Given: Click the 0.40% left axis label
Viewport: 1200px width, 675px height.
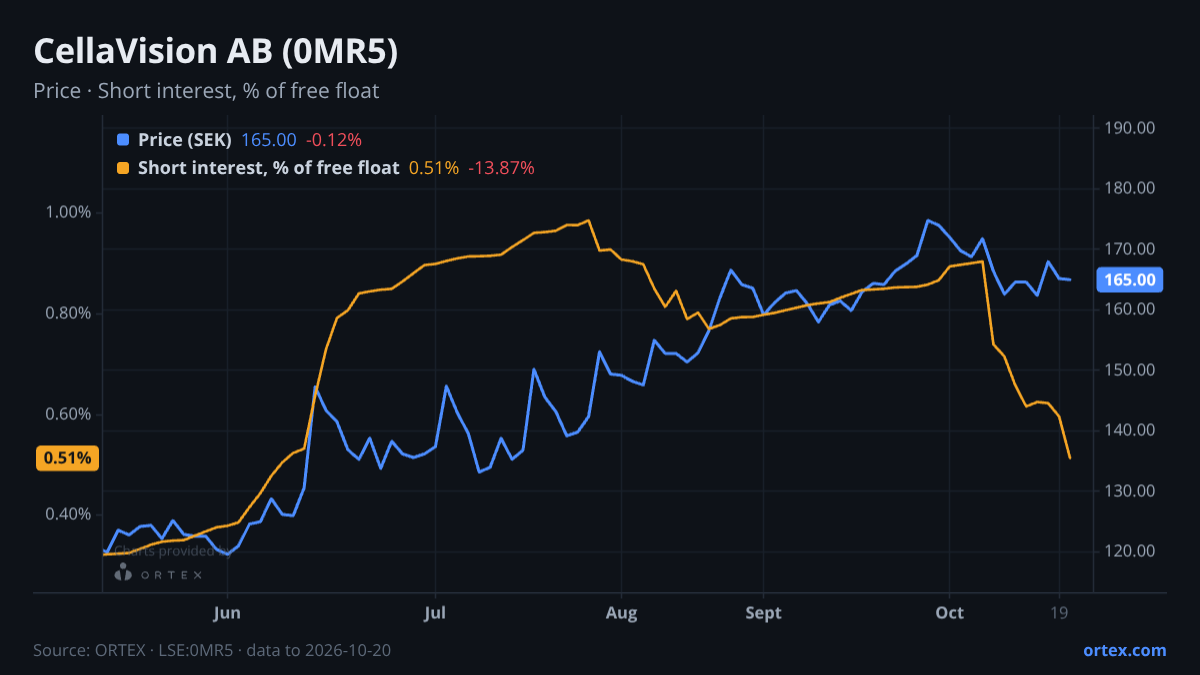Looking at the screenshot, I should click(68, 514).
